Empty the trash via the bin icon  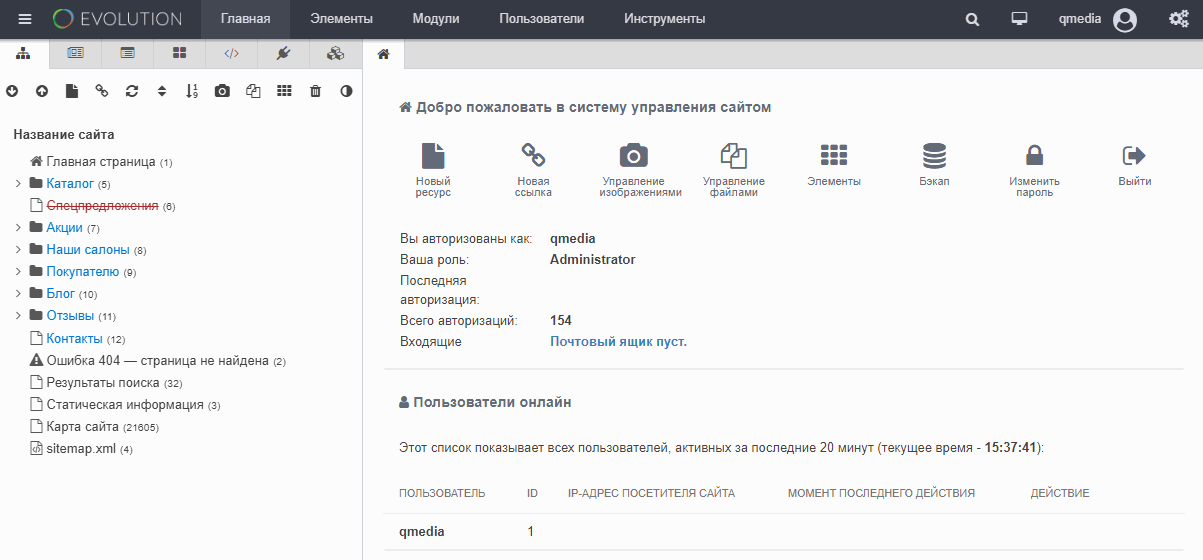[x=315, y=91]
